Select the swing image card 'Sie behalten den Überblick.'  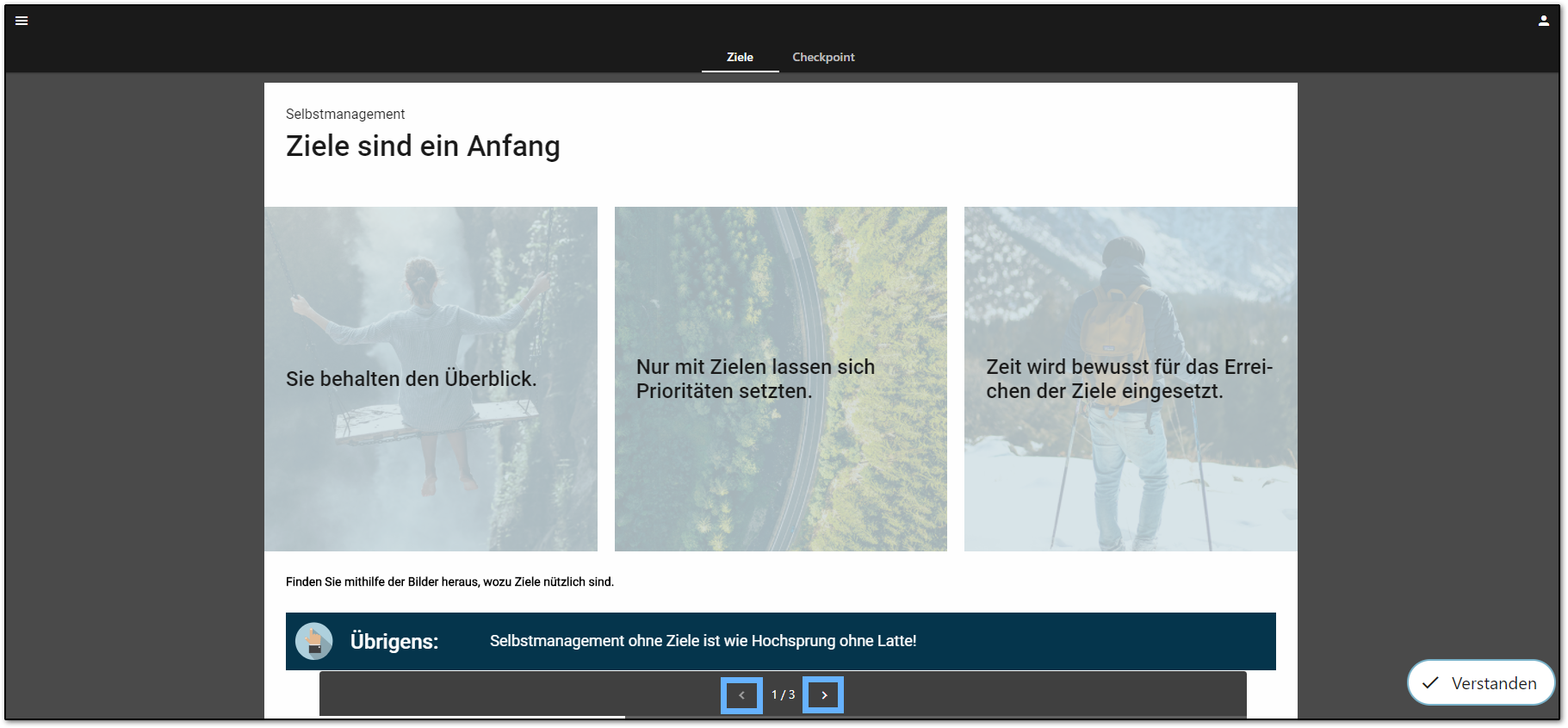click(x=431, y=379)
